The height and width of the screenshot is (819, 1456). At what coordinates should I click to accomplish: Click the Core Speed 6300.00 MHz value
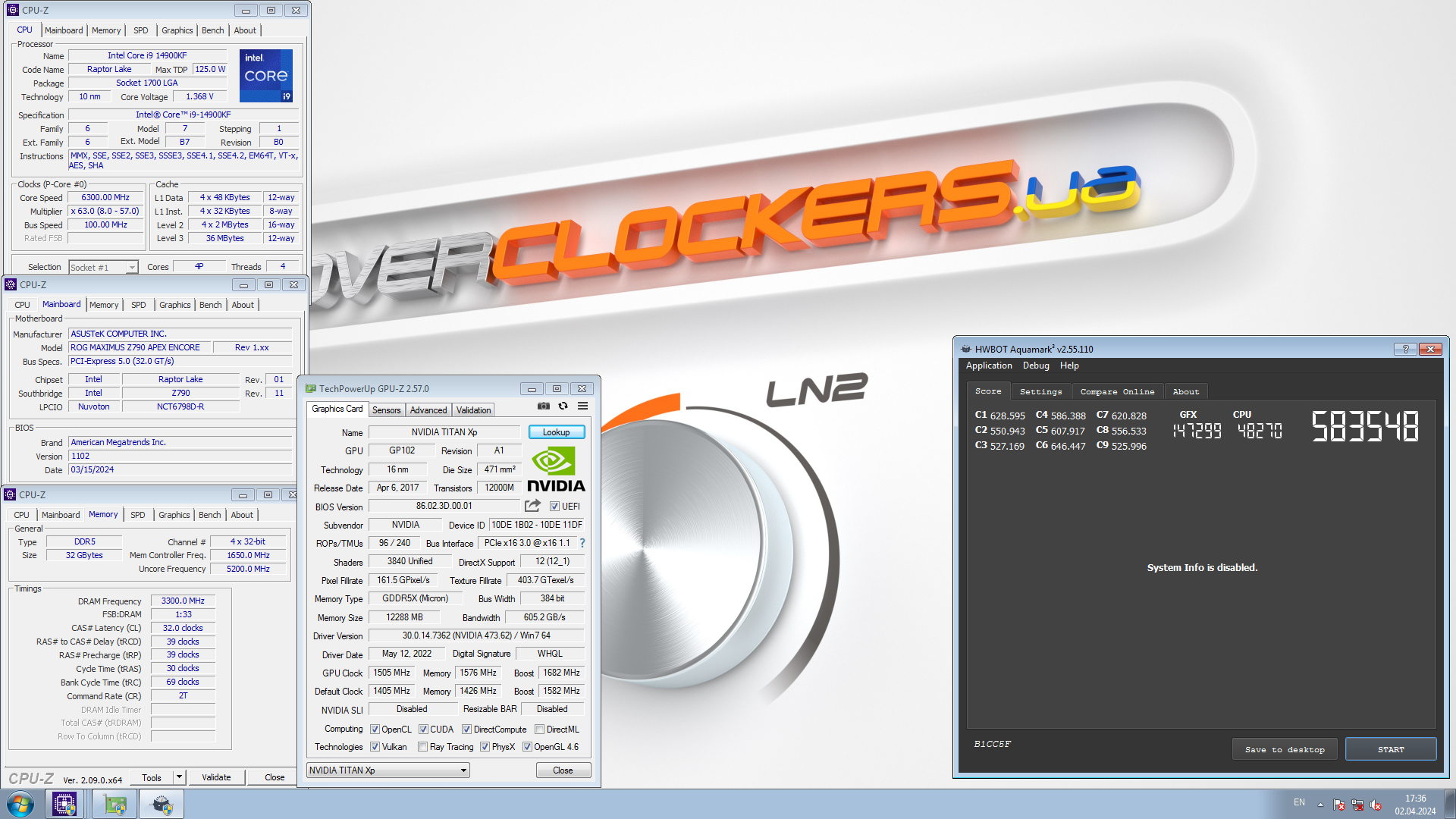pyautogui.click(x=105, y=197)
